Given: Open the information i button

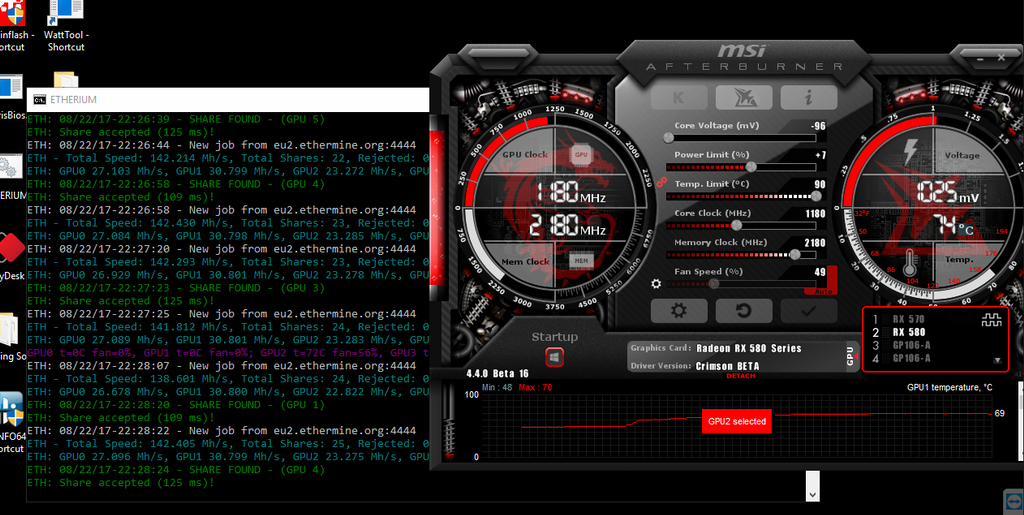Looking at the screenshot, I should pos(808,98).
